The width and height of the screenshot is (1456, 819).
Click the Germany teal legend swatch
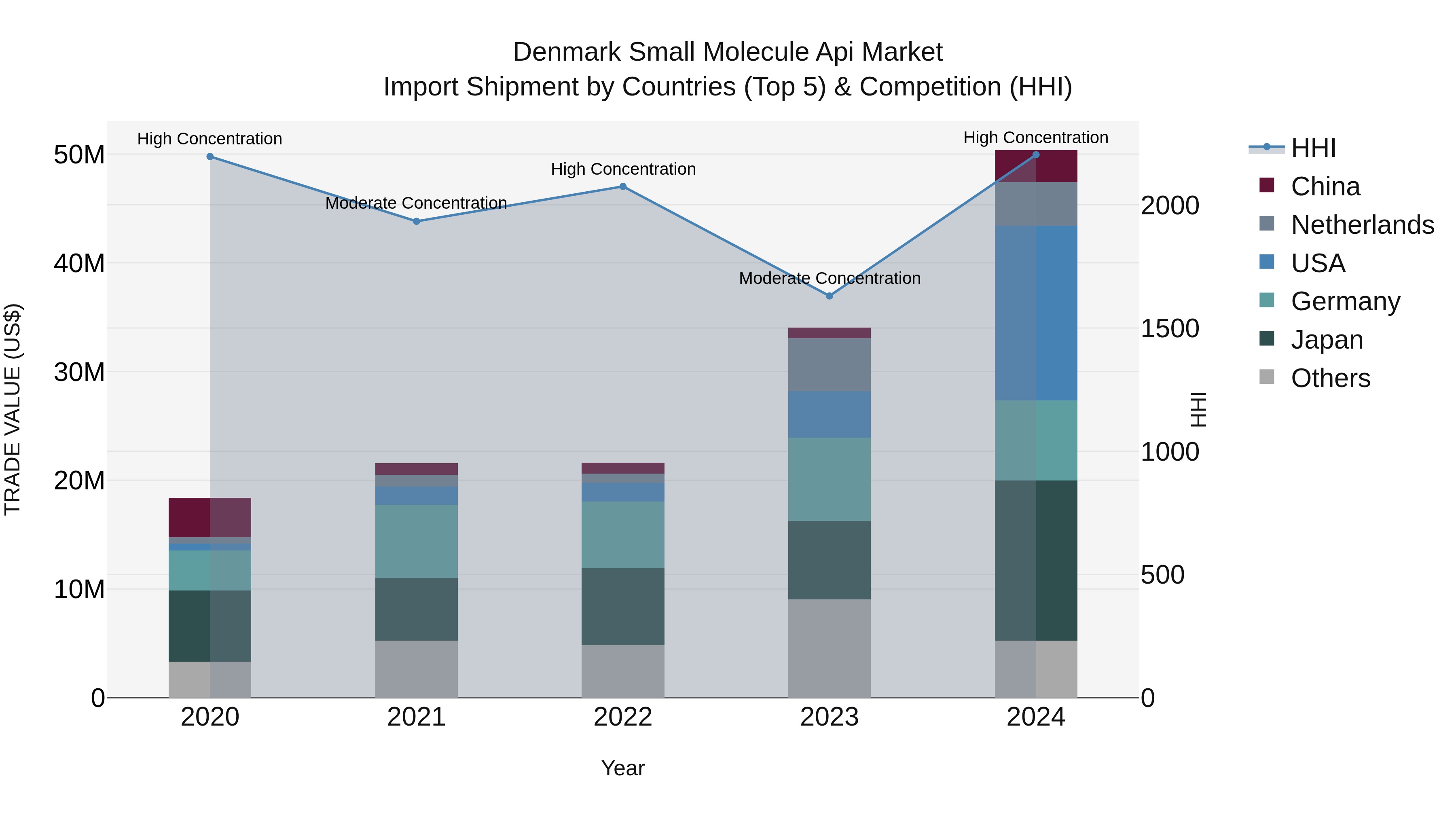(x=1267, y=300)
